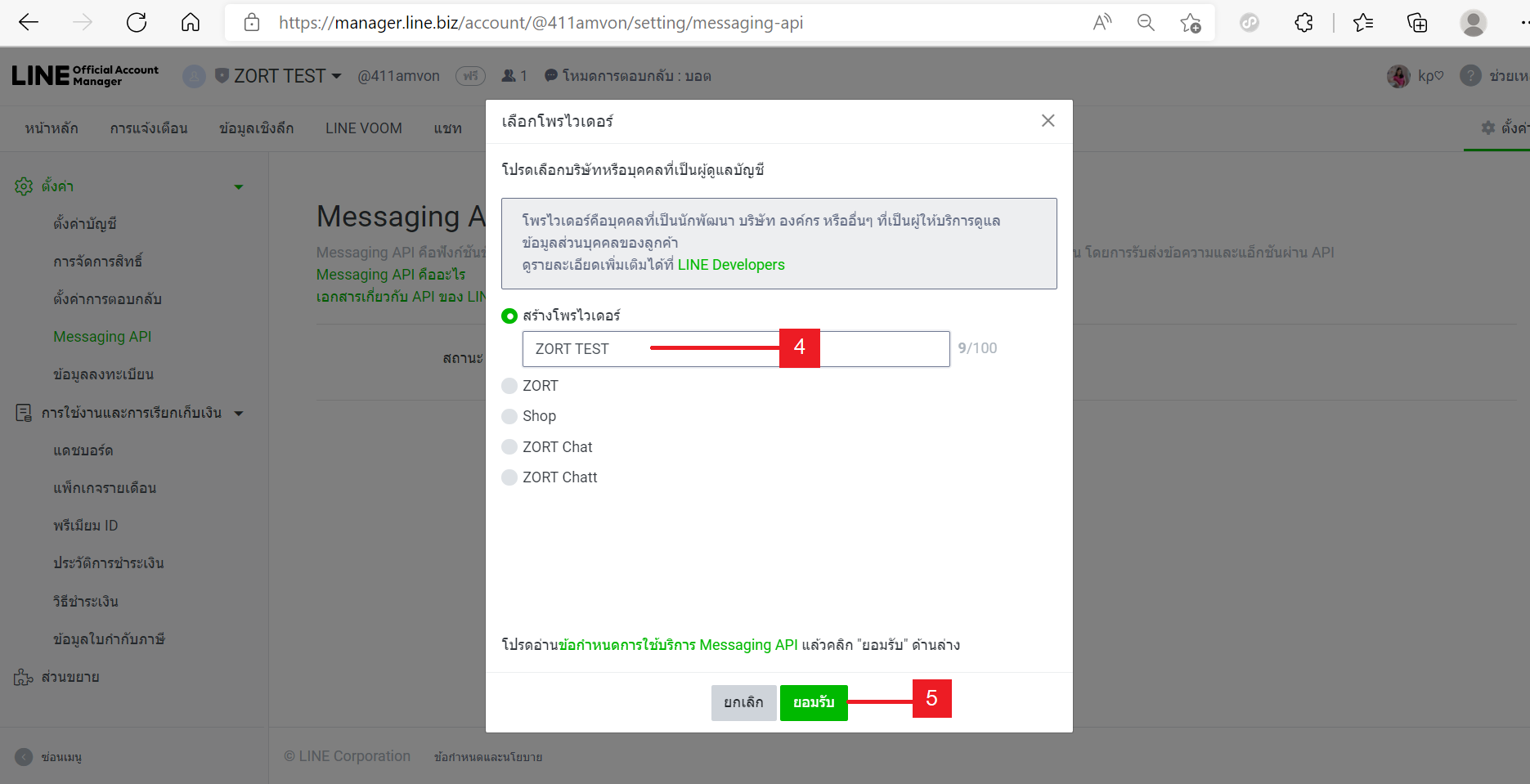Viewport: 1530px width, 784px height.
Task: Click the hide menu arrow icon
Action: click(x=25, y=757)
